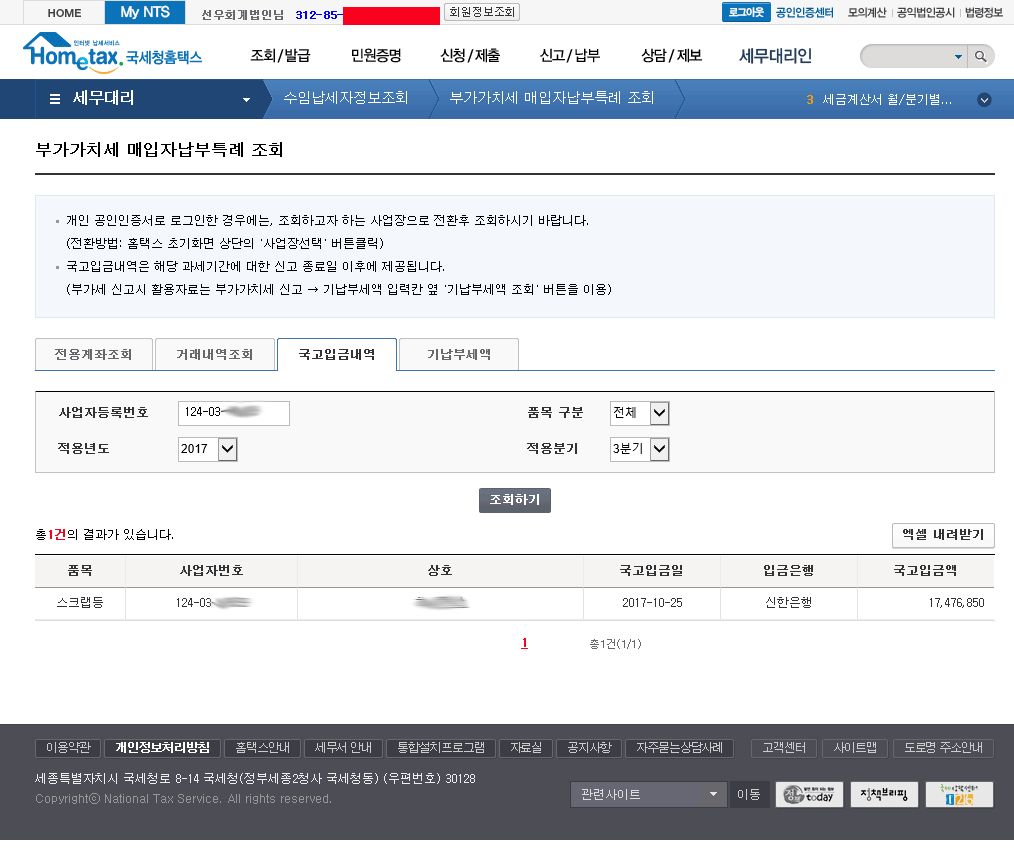The height and width of the screenshot is (860, 1014).
Task: Click the 사업자등록번호 input field
Action: tap(233, 413)
